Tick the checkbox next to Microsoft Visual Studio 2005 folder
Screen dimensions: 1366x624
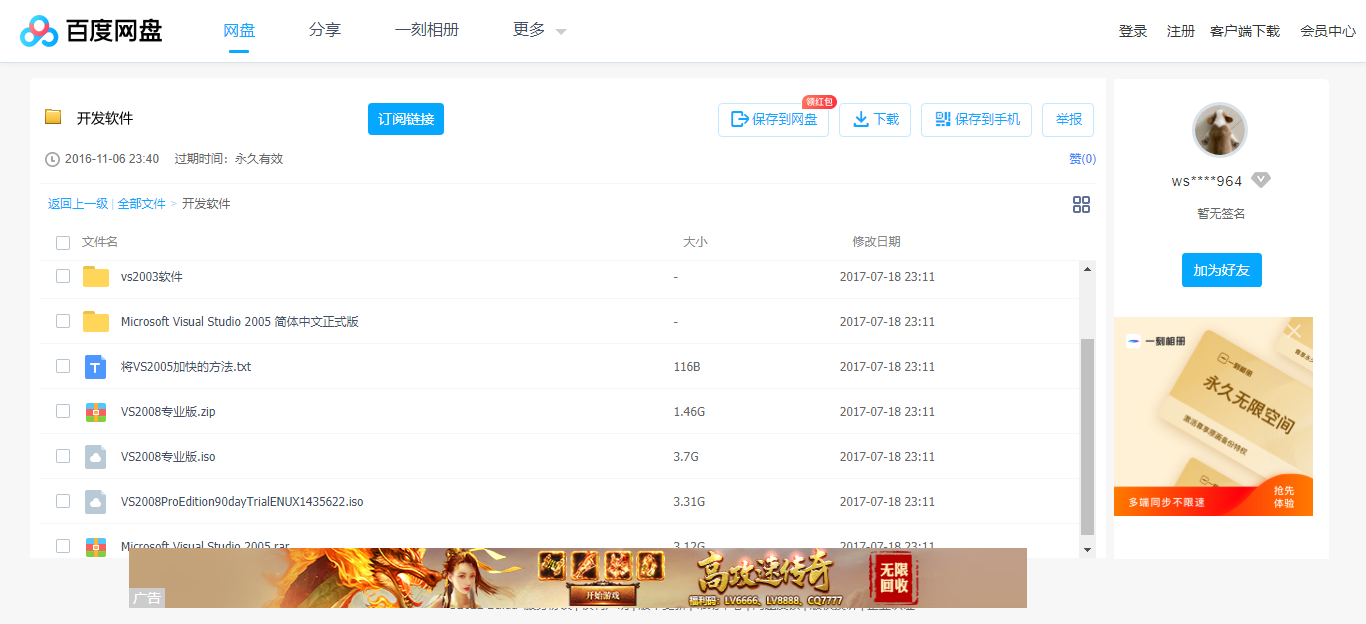(63, 321)
